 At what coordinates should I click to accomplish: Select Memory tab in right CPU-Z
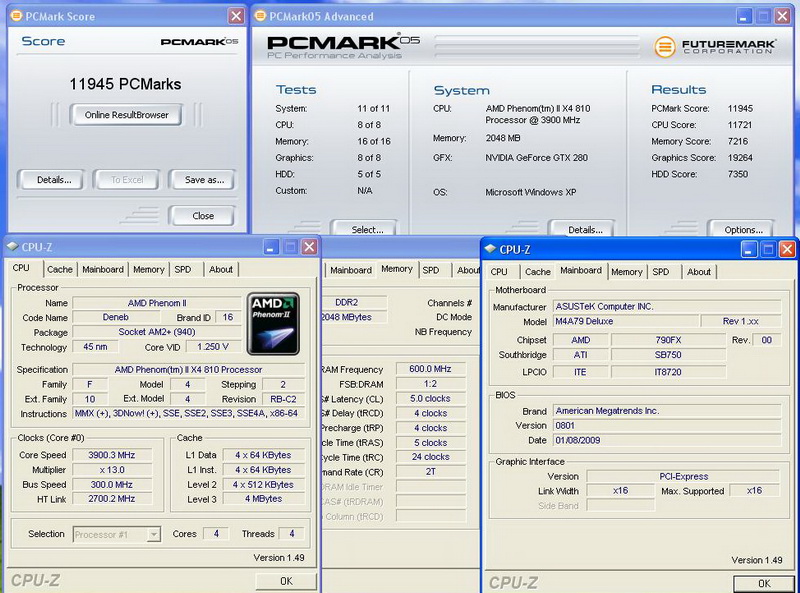(627, 272)
